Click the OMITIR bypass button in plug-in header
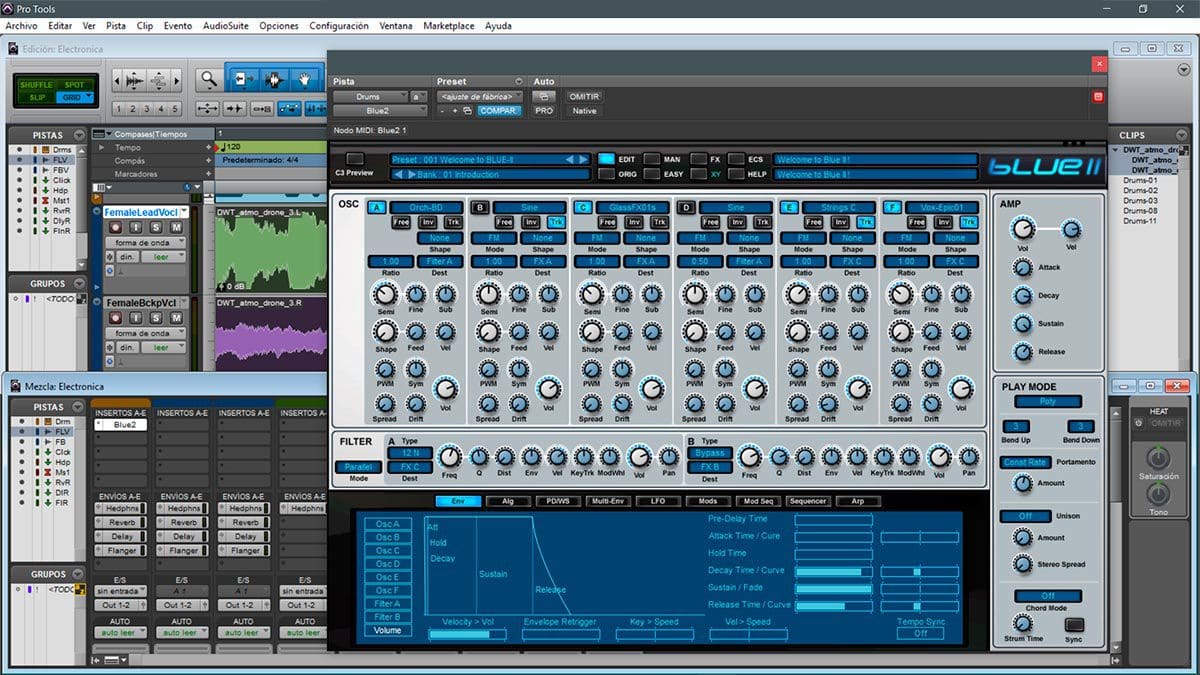1200x675 pixels. click(x=583, y=97)
